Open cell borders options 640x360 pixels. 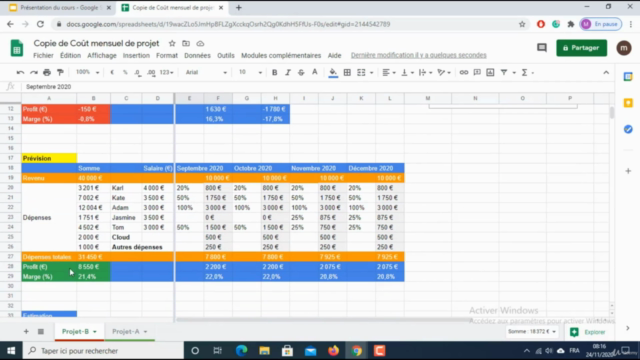click(347, 72)
